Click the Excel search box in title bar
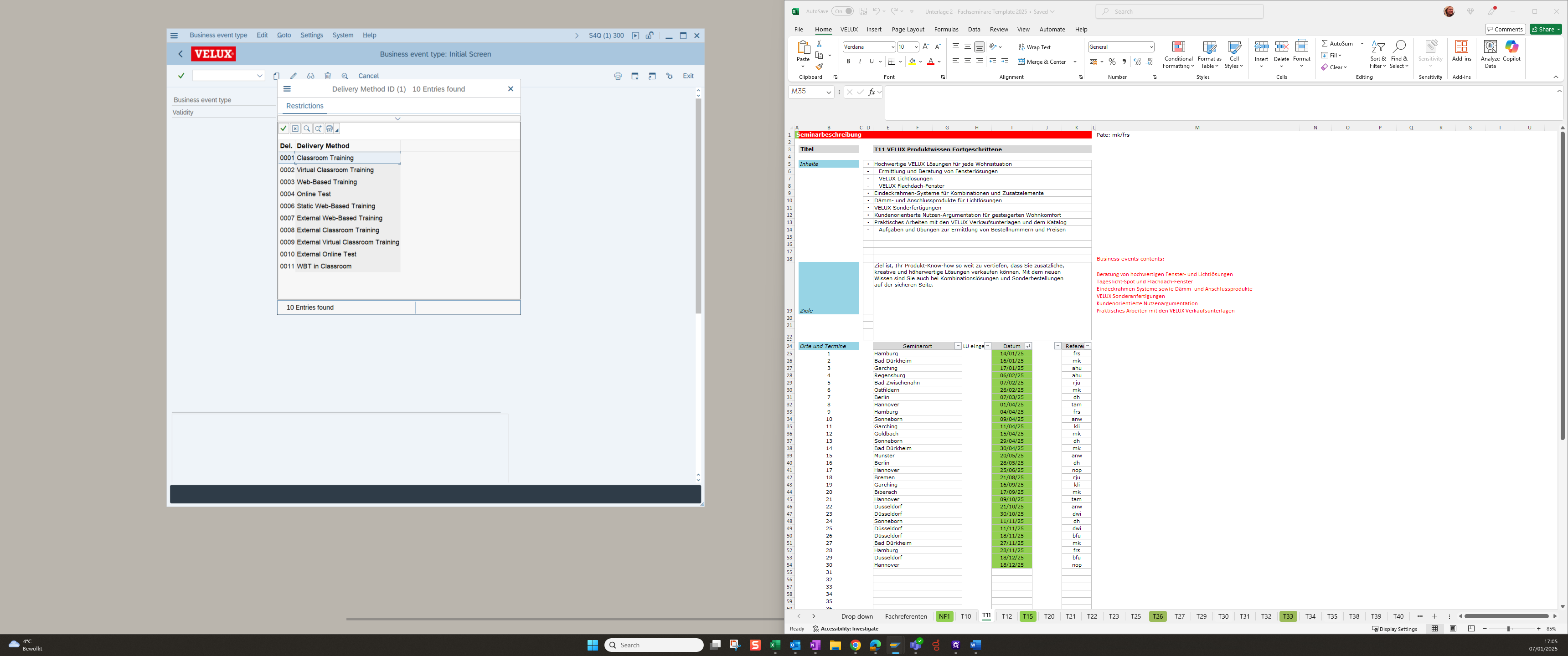This screenshot has width=1568, height=656. pos(1179,11)
